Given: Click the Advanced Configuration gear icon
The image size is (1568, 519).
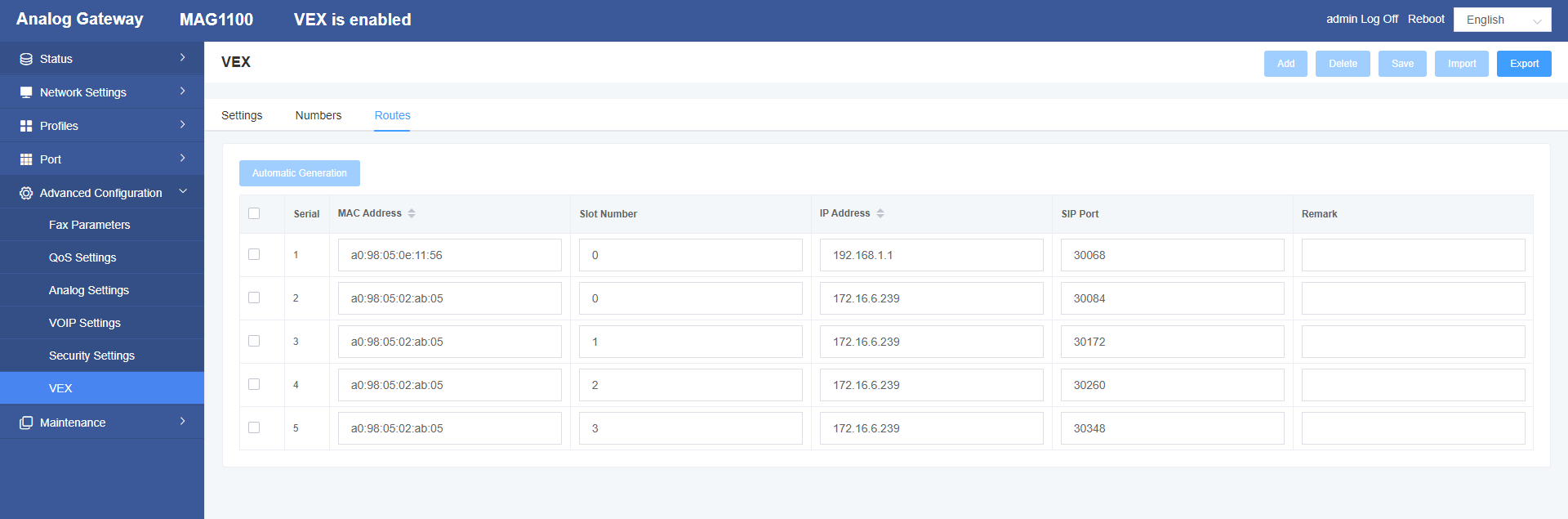Looking at the screenshot, I should point(26,193).
